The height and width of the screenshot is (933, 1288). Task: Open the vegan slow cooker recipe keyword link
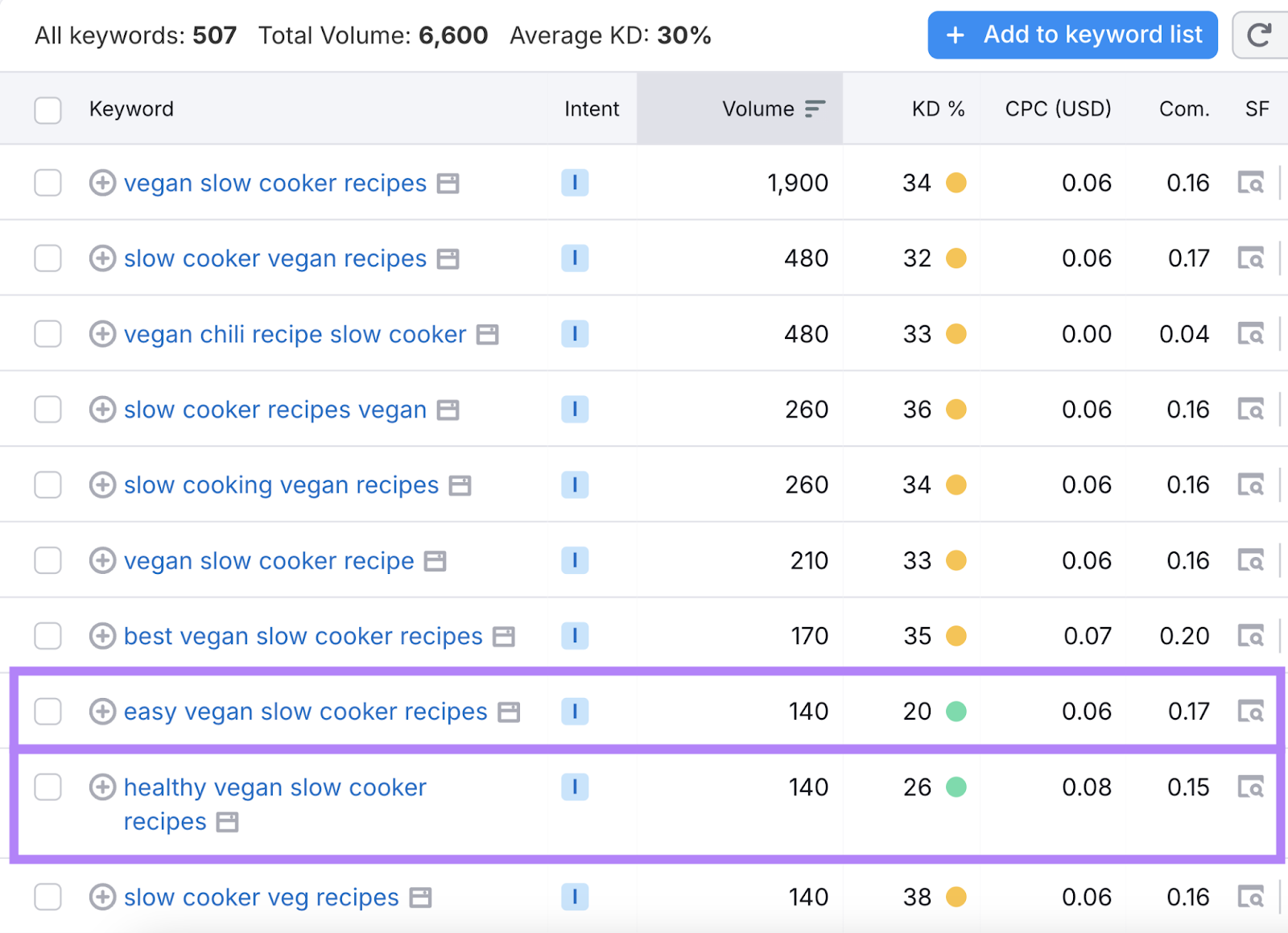[x=268, y=560]
